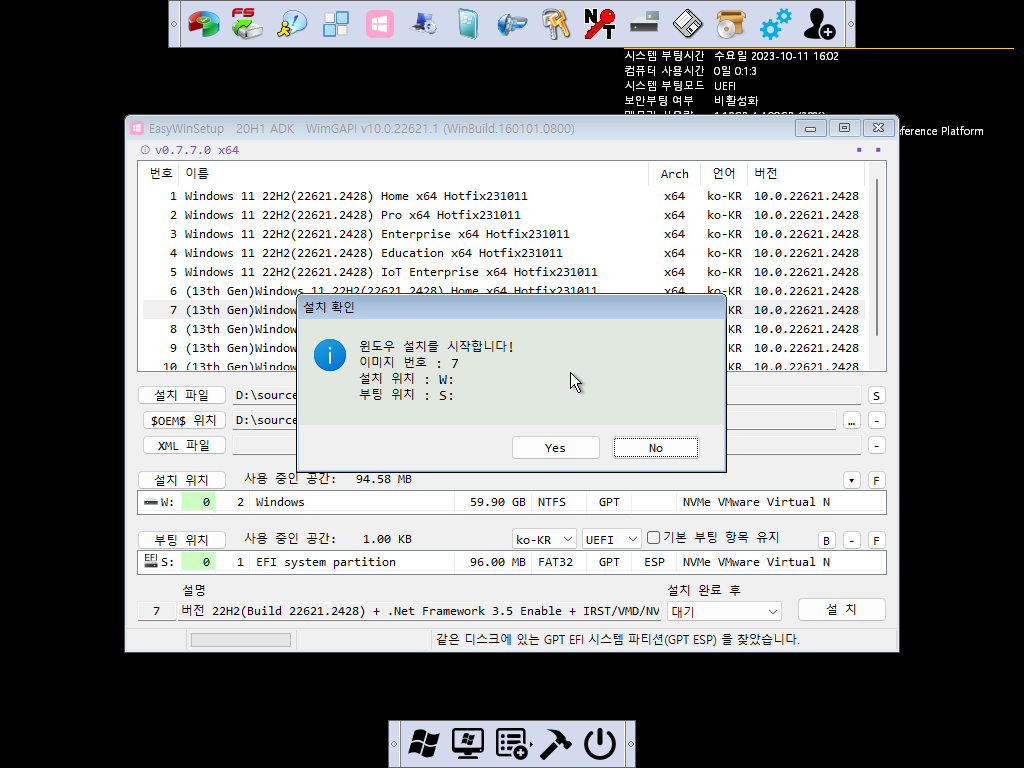The height and width of the screenshot is (768, 1024).
Task: Click the 설치 파일 button
Action: [x=182, y=395]
